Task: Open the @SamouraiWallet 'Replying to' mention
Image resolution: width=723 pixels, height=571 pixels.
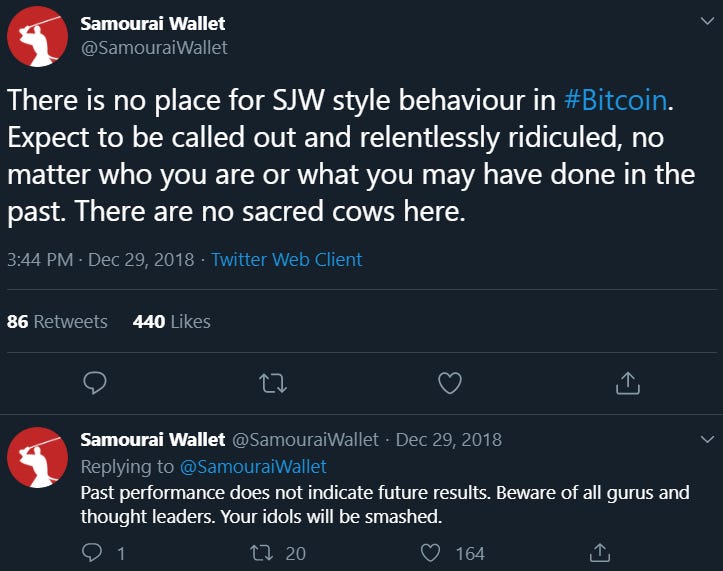Action: pyautogui.click(x=253, y=467)
